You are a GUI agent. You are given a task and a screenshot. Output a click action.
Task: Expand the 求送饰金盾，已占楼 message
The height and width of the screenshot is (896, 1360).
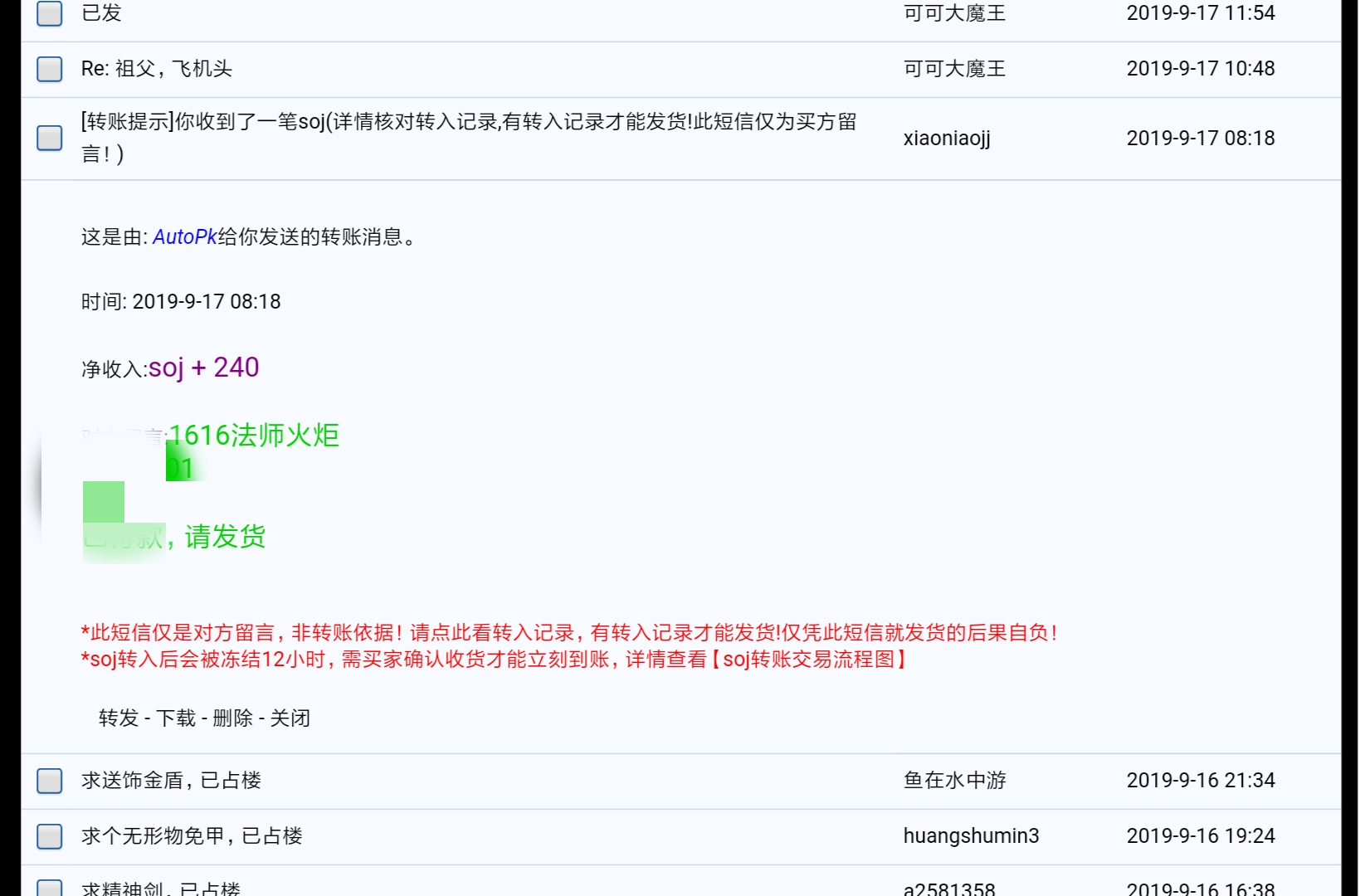point(171,781)
